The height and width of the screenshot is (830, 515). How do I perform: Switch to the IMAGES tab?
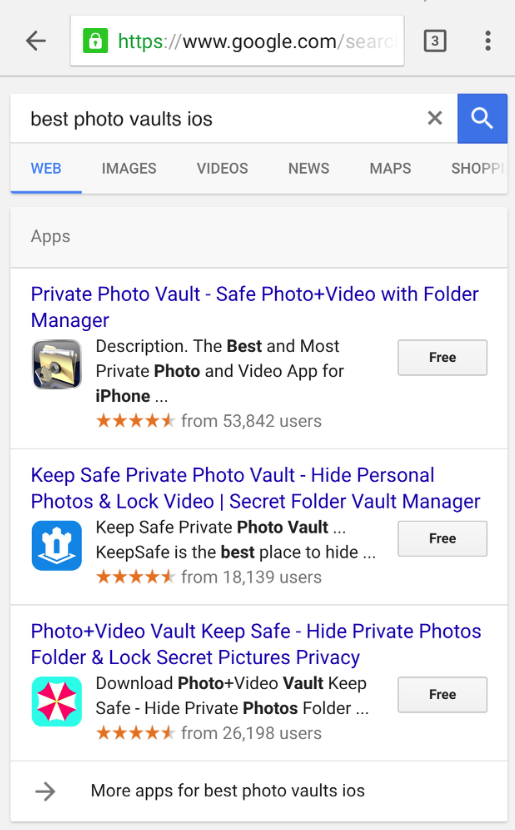pos(129,168)
